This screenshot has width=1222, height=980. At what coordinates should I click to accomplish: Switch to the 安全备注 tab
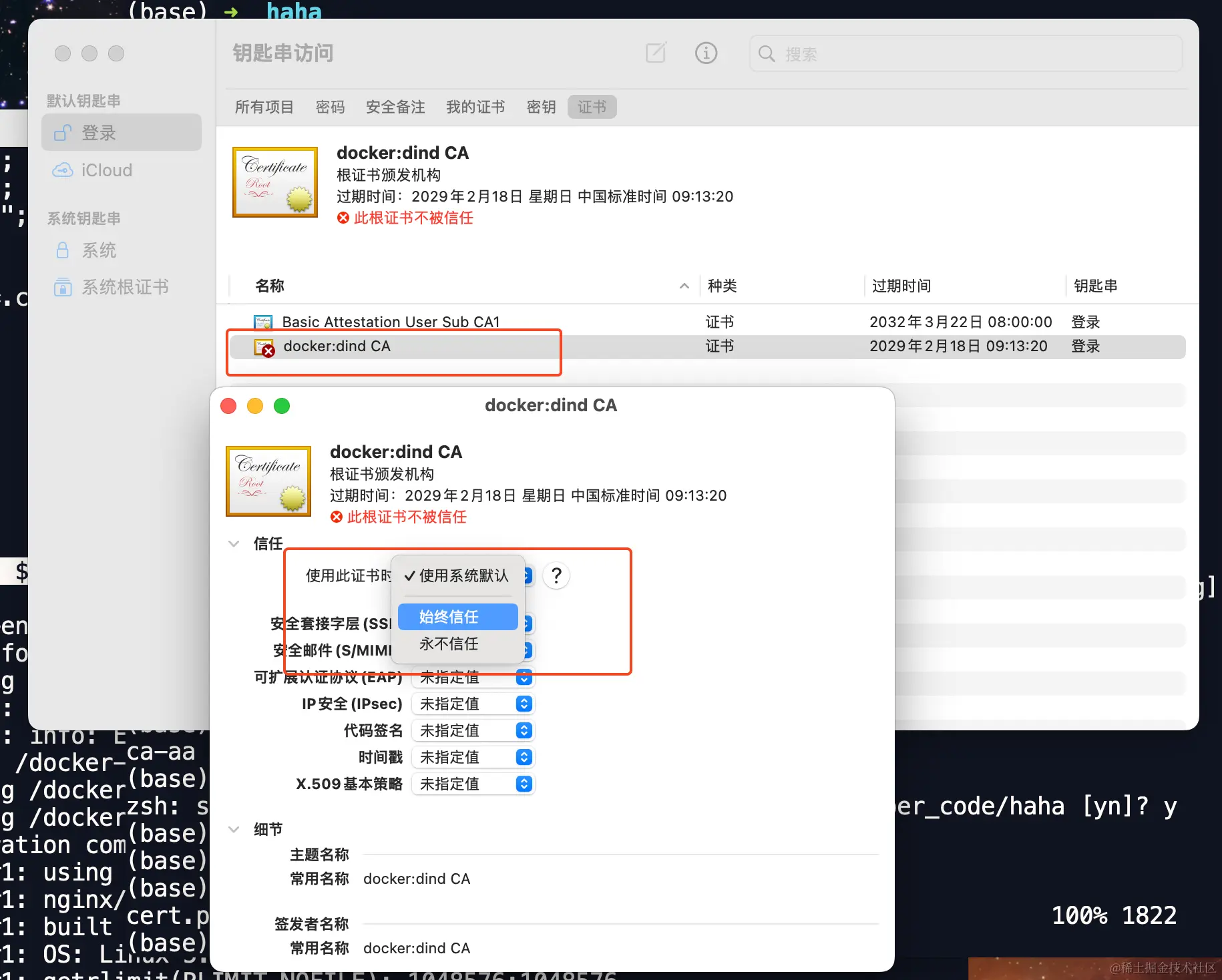coord(395,107)
